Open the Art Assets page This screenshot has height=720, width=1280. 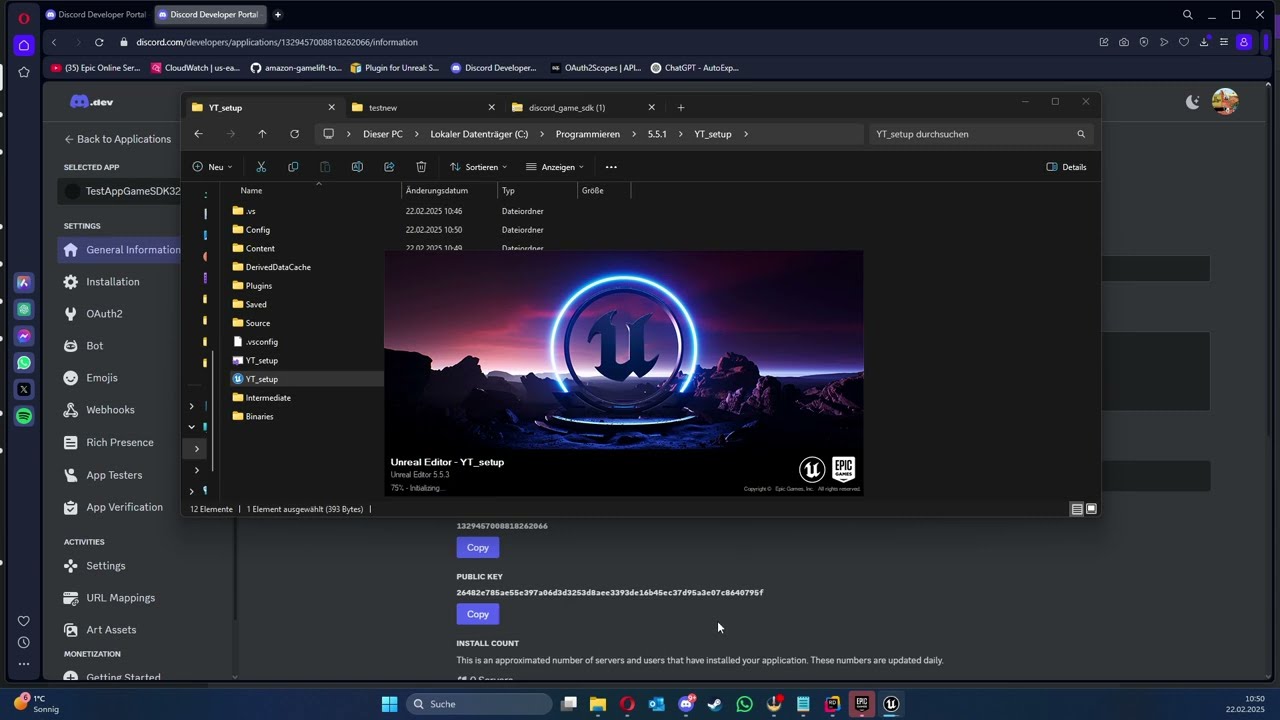click(111, 630)
